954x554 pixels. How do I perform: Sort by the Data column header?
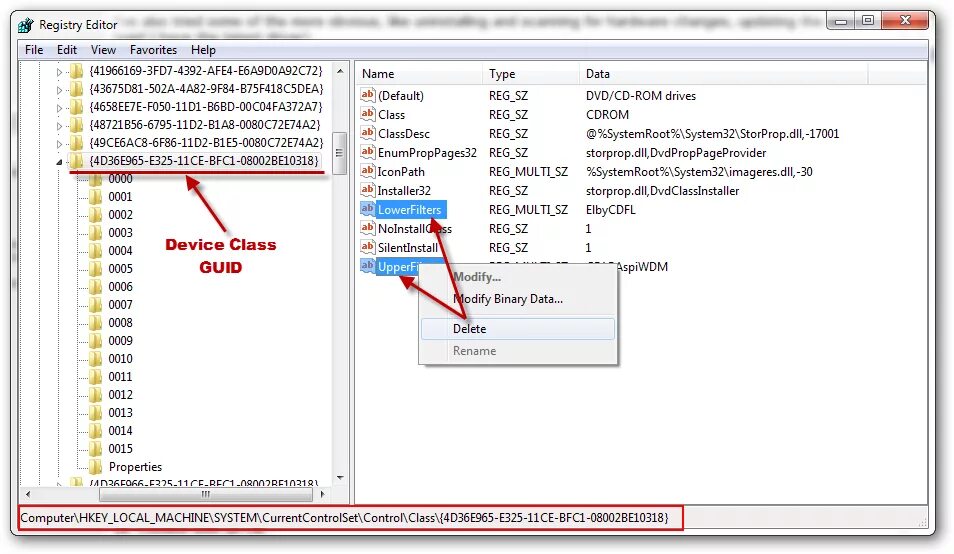(723, 74)
